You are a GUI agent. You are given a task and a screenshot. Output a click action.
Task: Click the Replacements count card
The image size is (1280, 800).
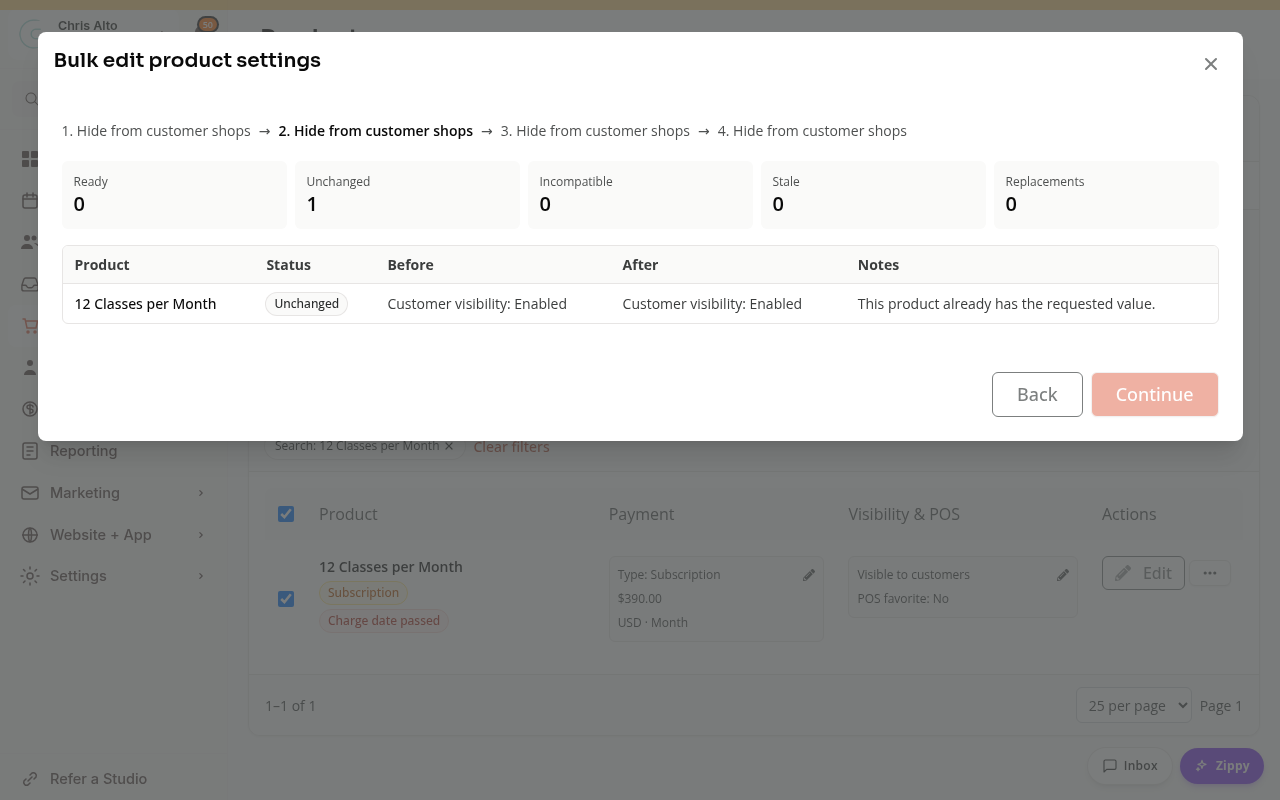click(x=1106, y=195)
